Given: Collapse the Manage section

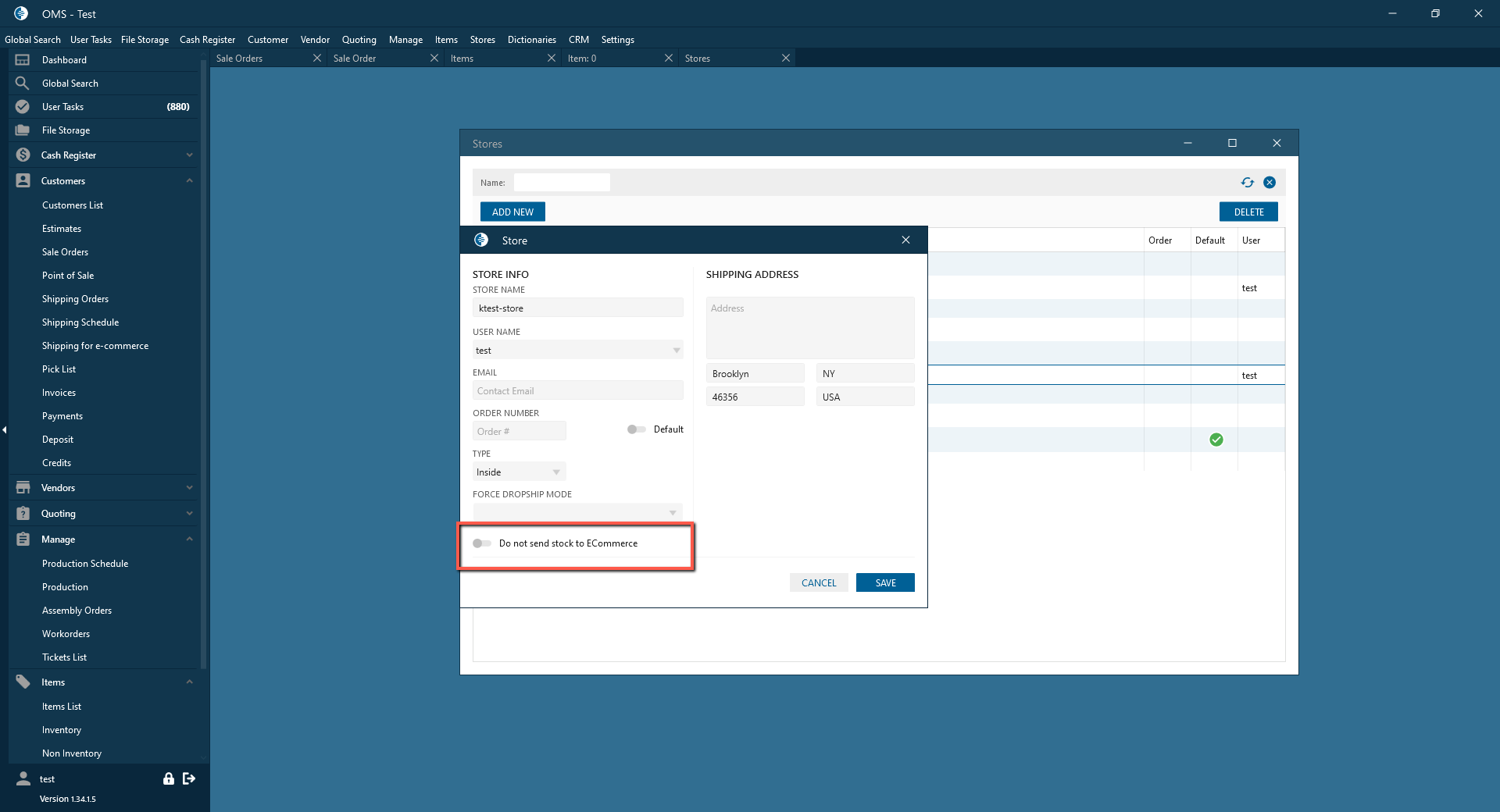Looking at the screenshot, I should (x=190, y=540).
